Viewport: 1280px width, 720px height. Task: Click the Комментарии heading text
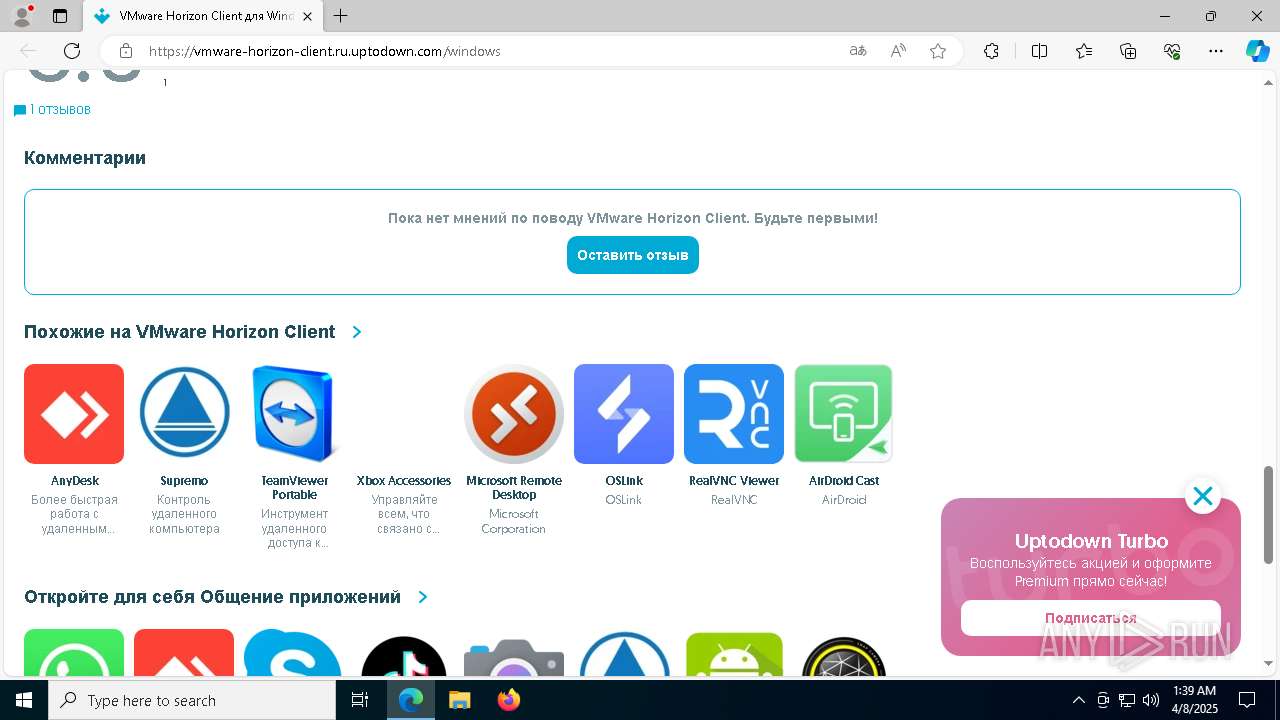(x=85, y=158)
